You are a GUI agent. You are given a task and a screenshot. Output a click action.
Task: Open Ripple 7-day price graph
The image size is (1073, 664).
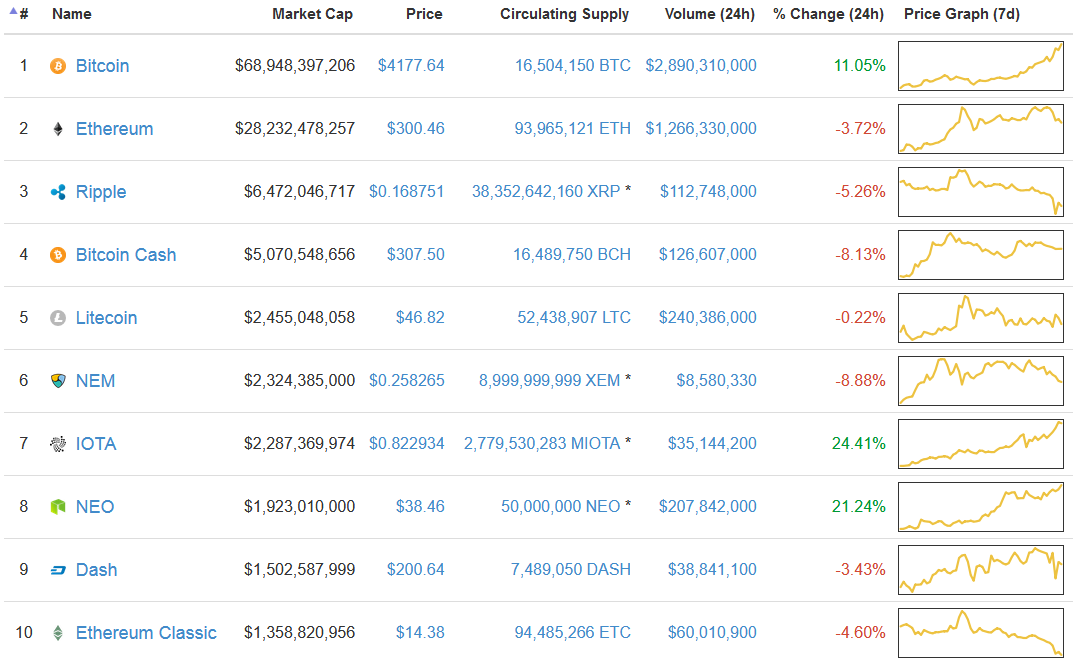click(x=981, y=192)
